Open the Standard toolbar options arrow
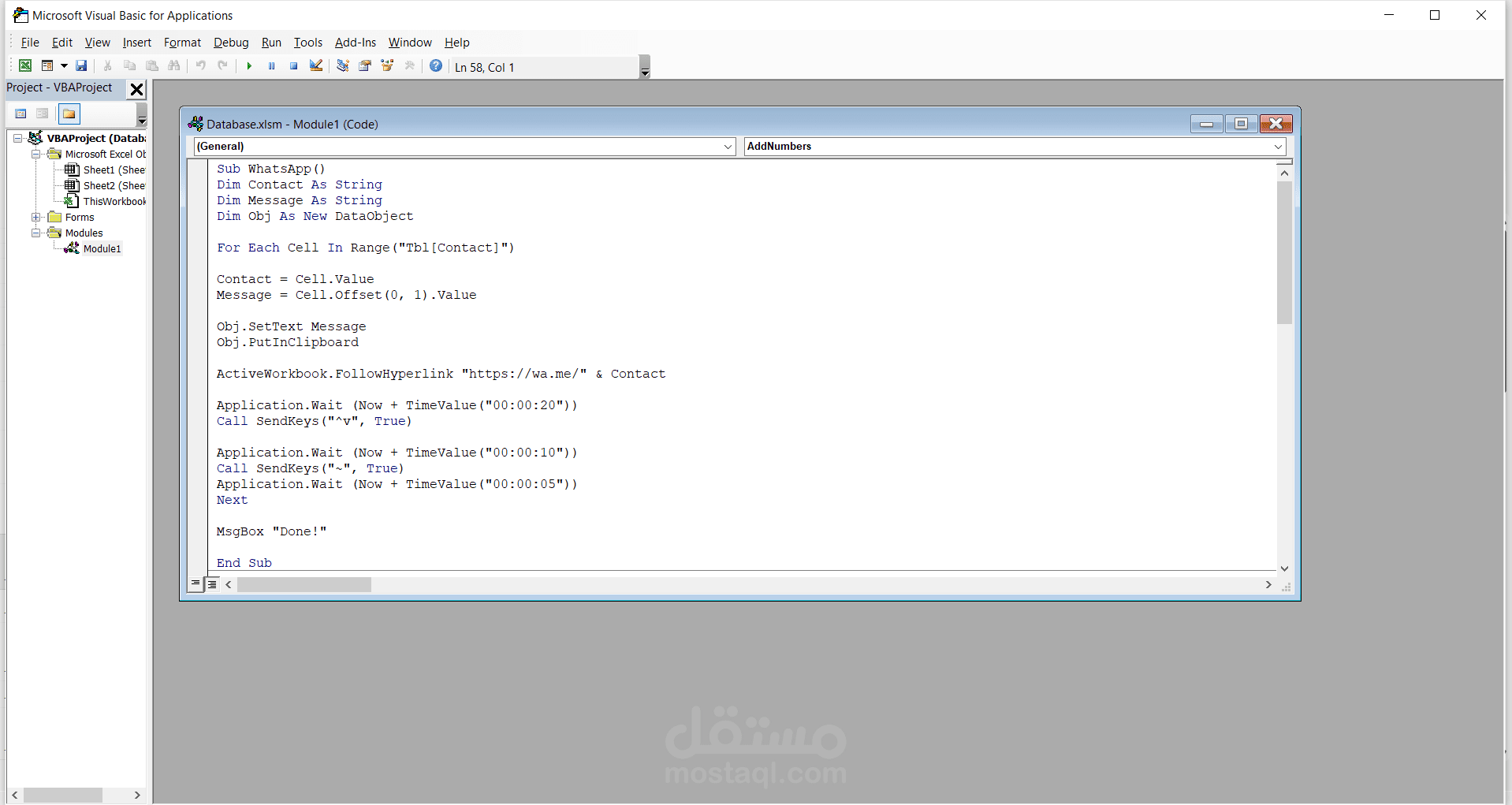Image resolution: width=1512 pixels, height=805 pixels. point(645,67)
